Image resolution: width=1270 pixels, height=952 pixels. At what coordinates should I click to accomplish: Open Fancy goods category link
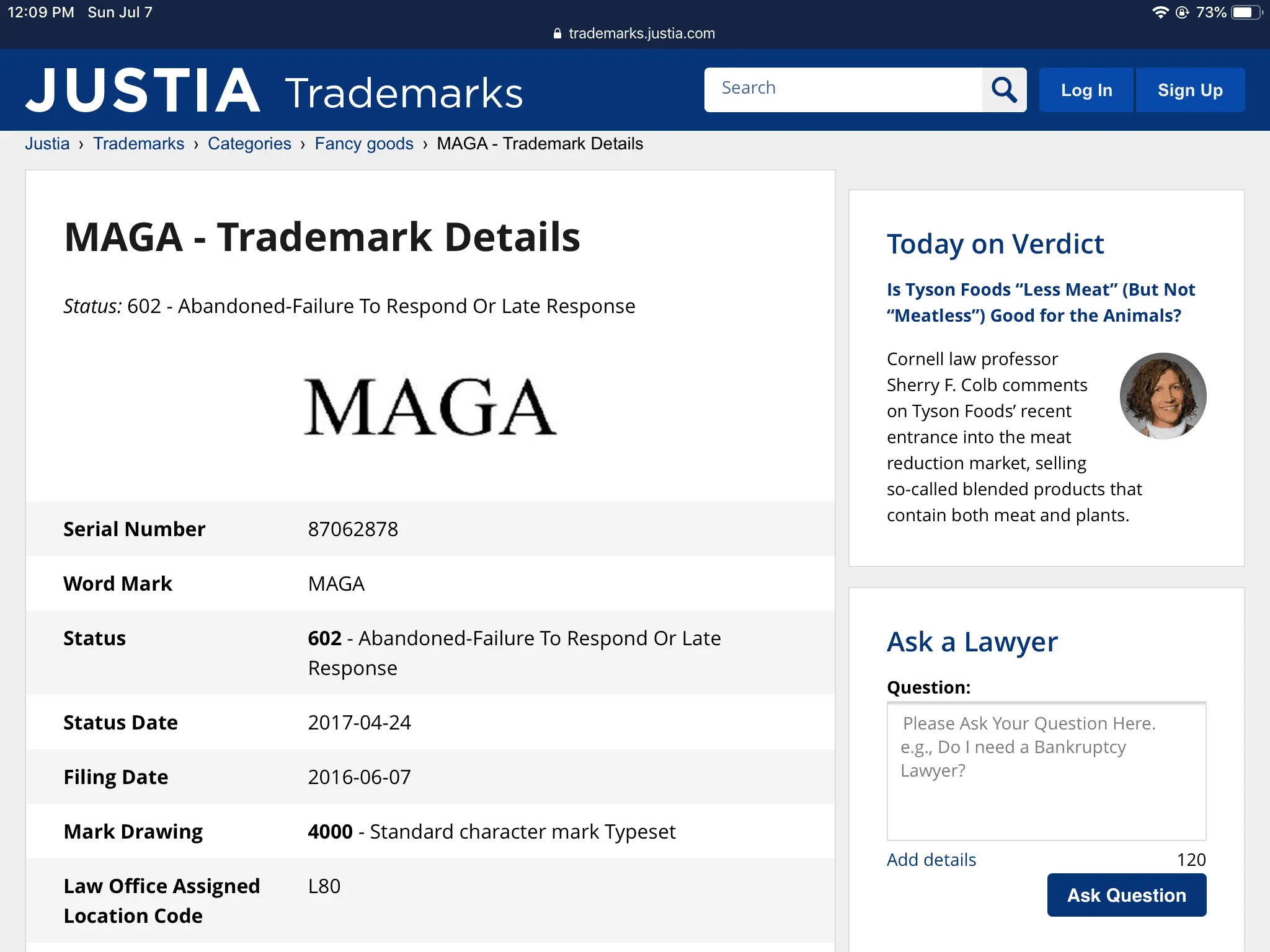[x=364, y=144]
